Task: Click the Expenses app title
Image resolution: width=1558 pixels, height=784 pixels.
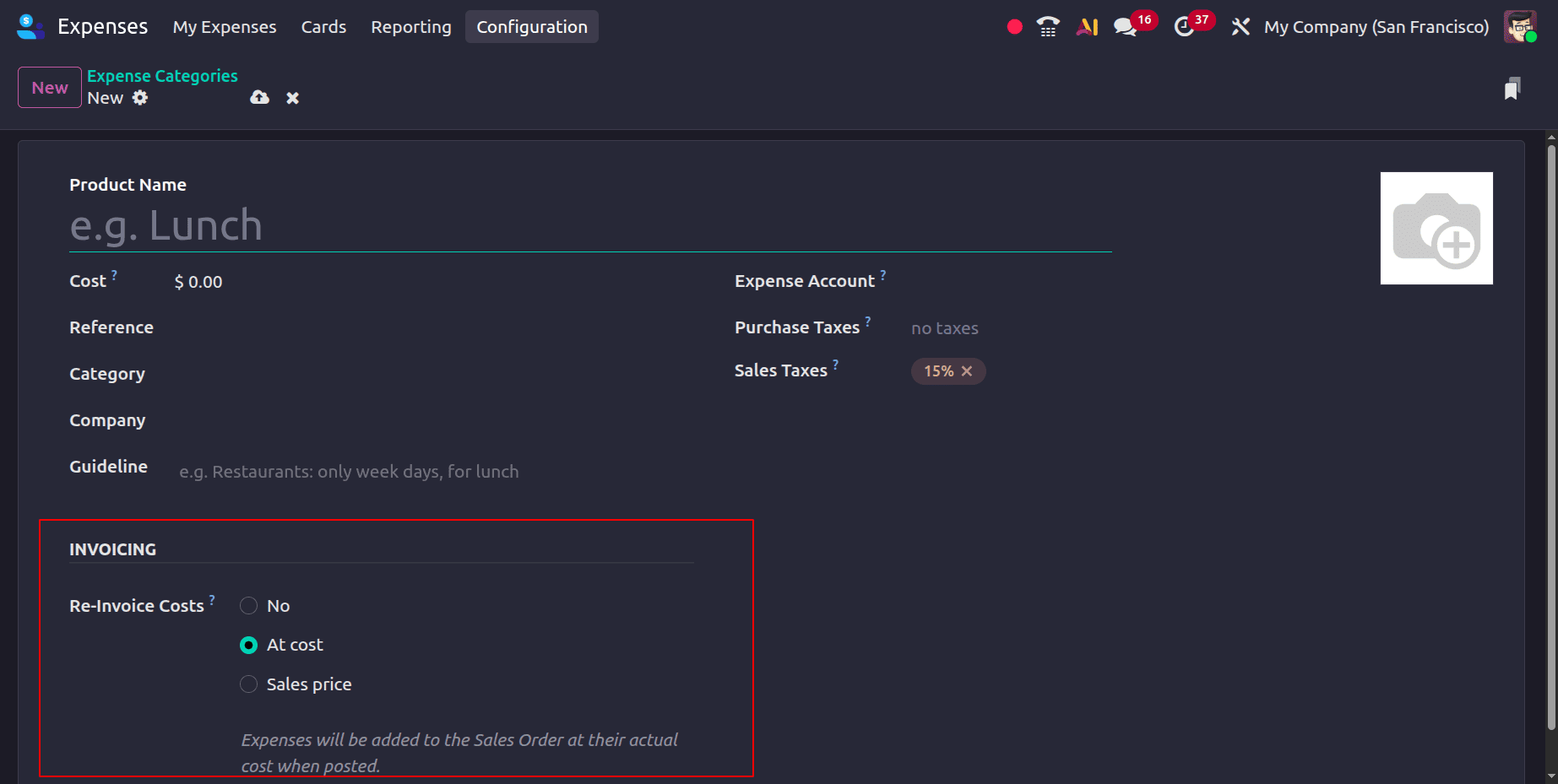Action: coord(102,27)
